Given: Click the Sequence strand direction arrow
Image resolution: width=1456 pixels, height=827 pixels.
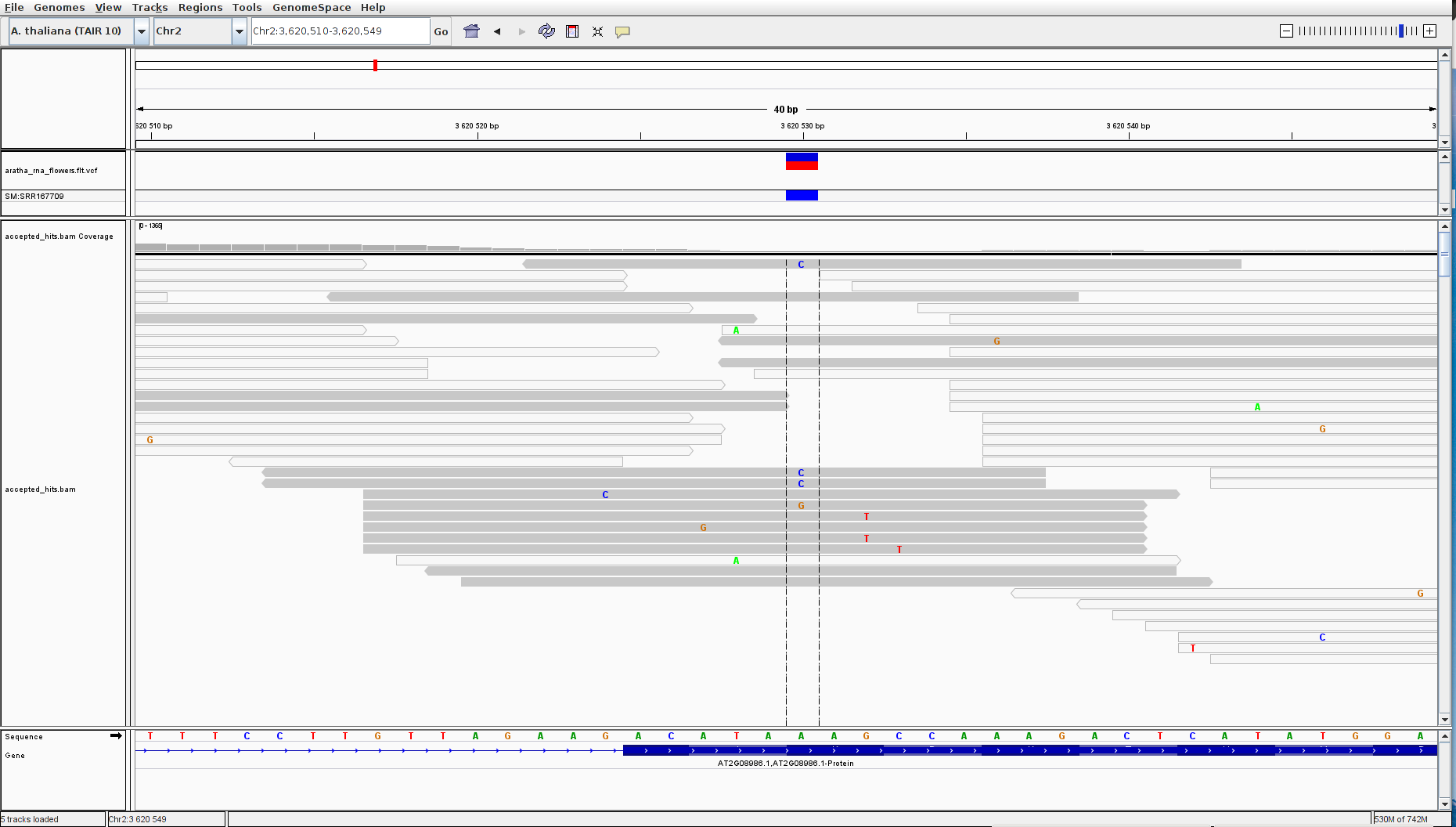Looking at the screenshot, I should [x=116, y=735].
